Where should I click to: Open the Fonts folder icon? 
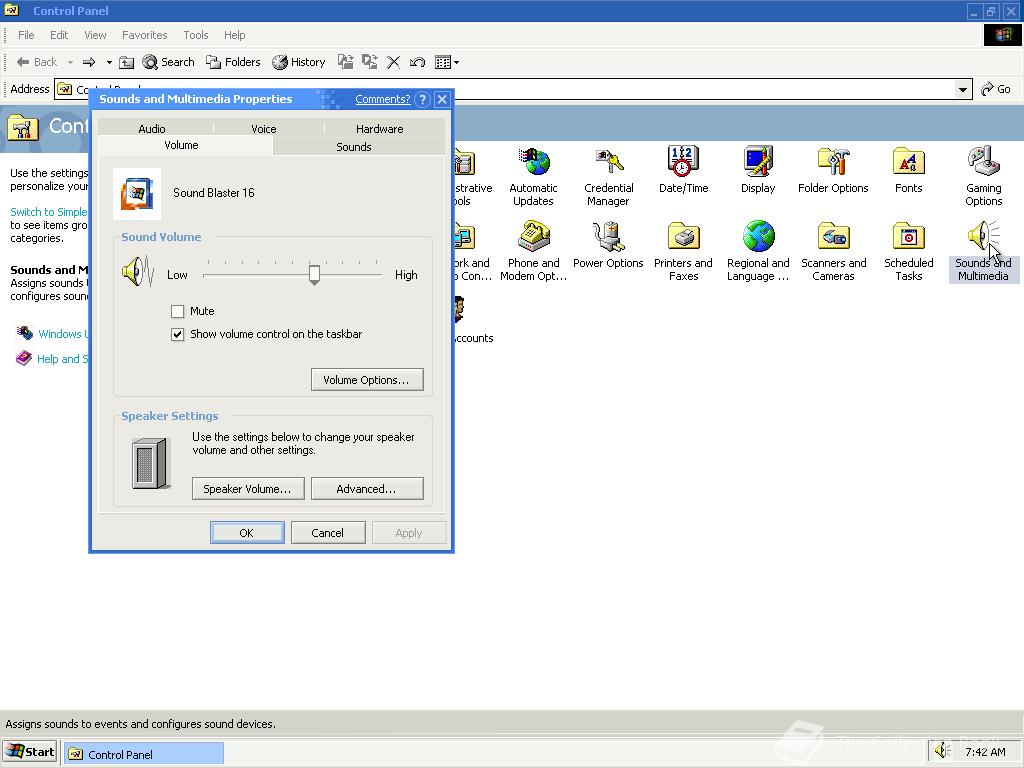tap(908, 170)
